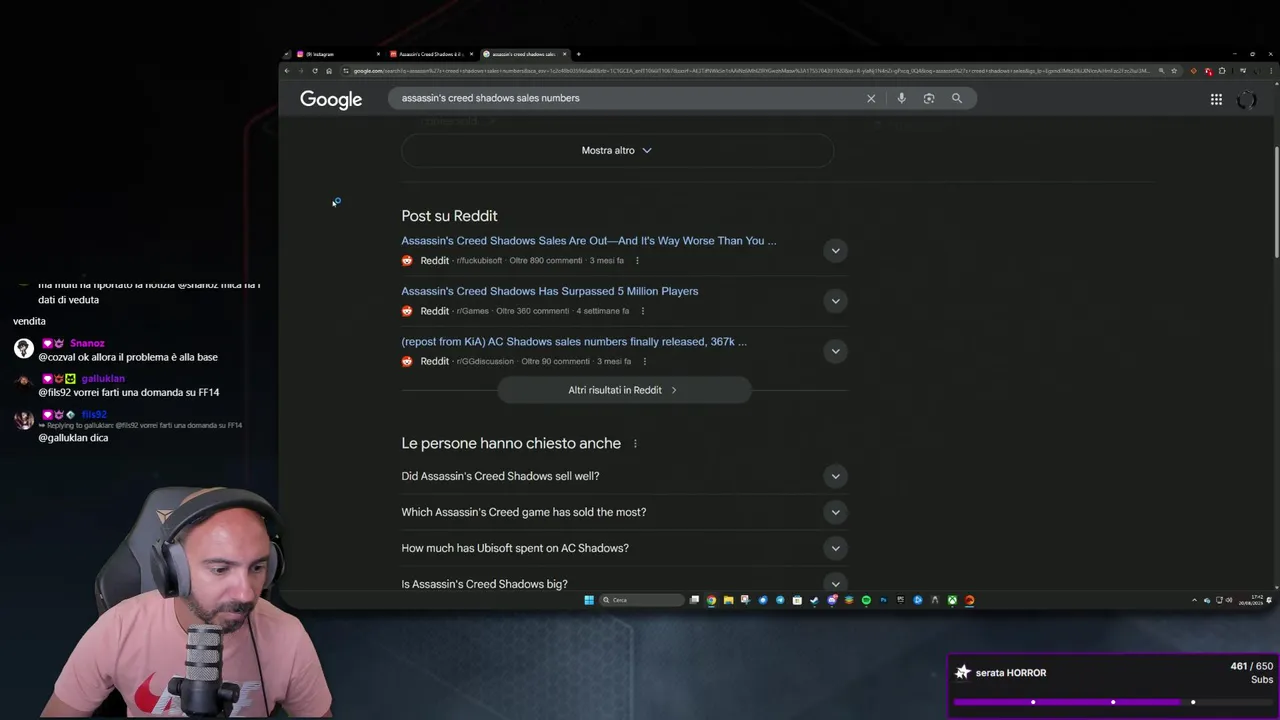Open Epic Games from the taskbar
The width and height of the screenshot is (1280, 720).
(x=900, y=600)
